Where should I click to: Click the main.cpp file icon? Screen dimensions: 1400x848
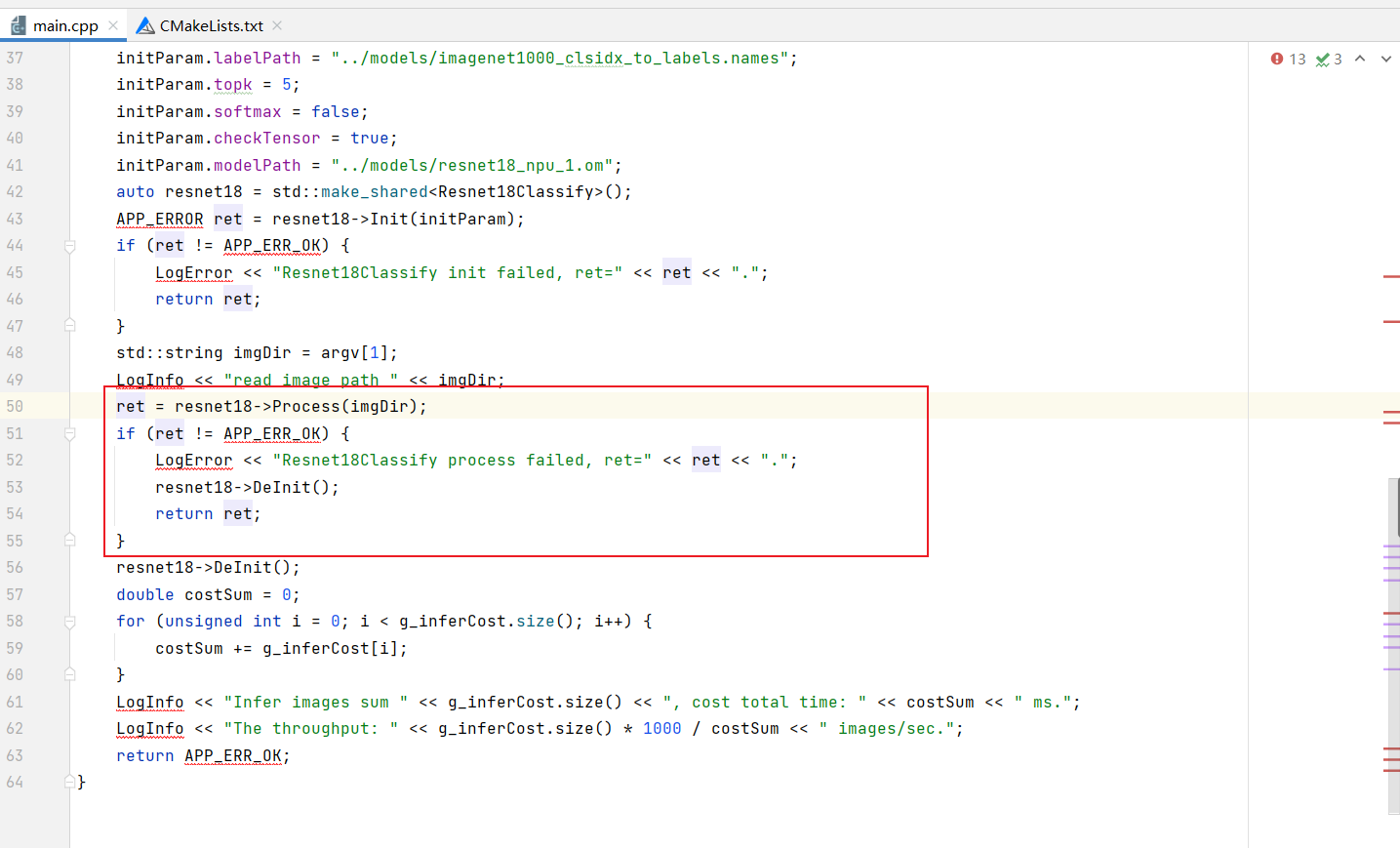click(x=19, y=25)
